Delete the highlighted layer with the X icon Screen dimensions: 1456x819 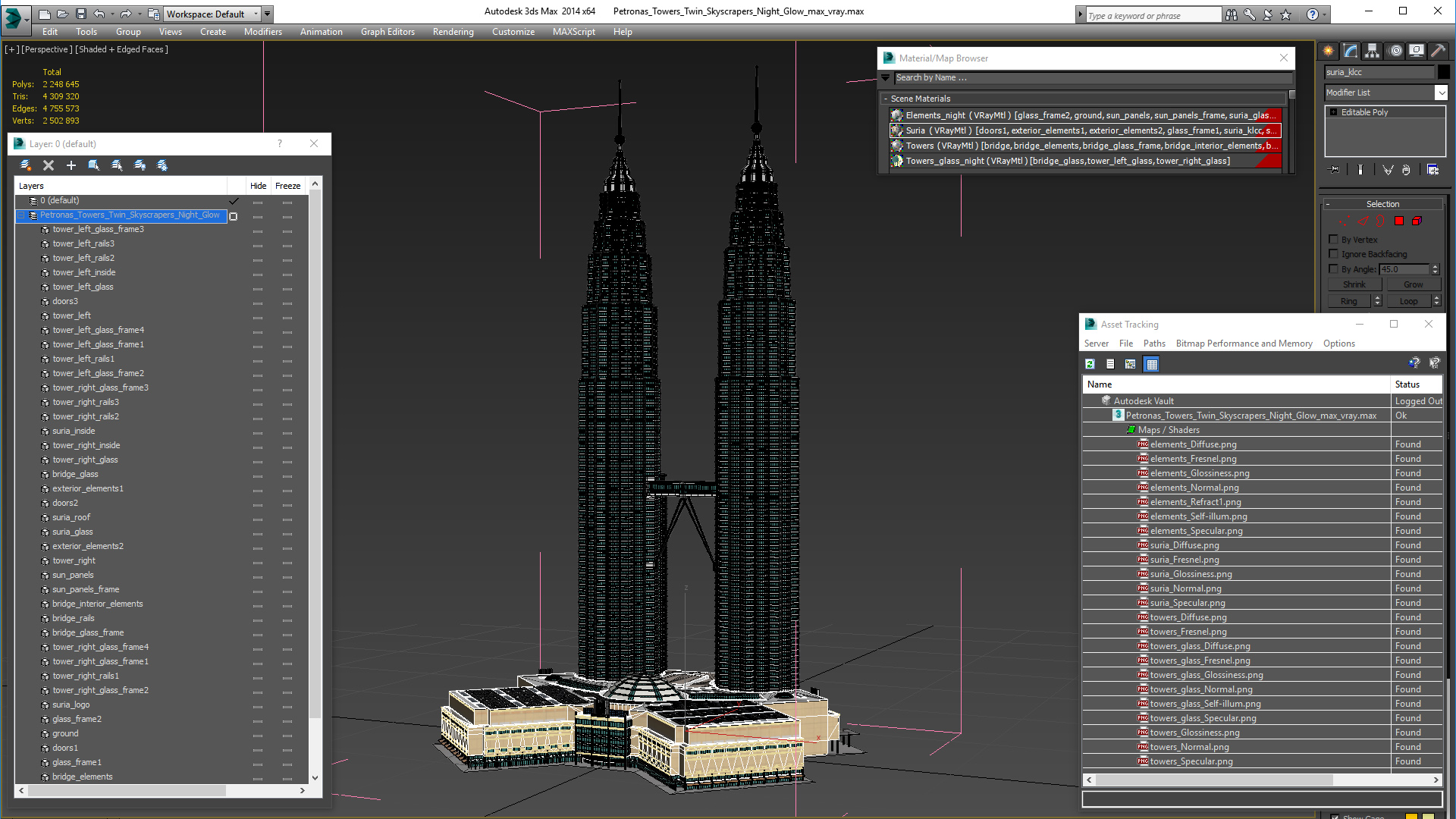click(49, 165)
